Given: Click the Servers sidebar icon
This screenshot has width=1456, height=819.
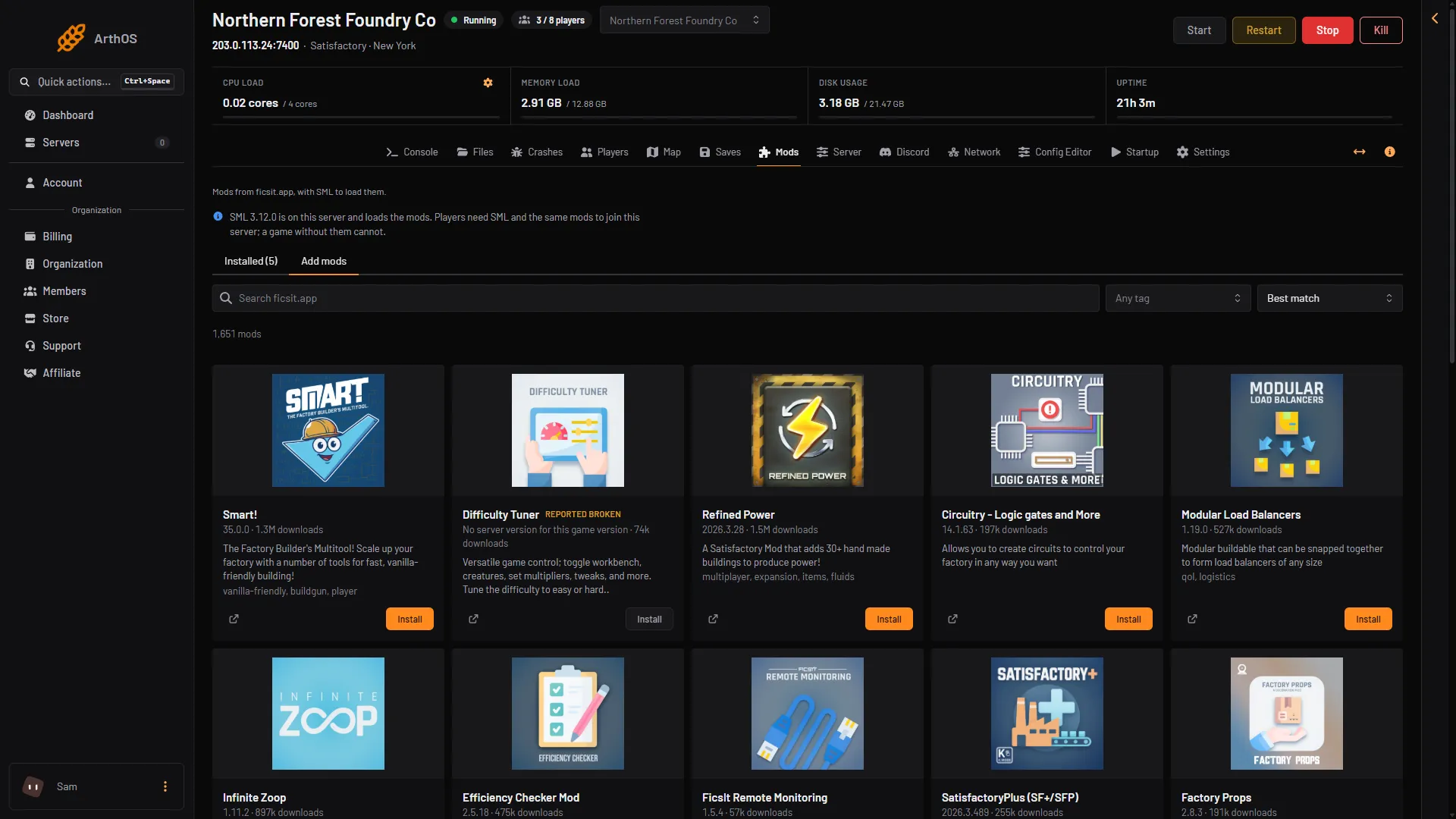Looking at the screenshot, I should (x=30, y=143).
